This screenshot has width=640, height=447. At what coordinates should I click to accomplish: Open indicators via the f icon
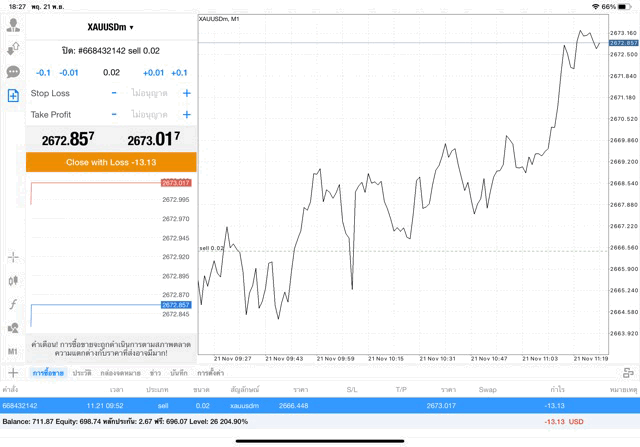13,304
